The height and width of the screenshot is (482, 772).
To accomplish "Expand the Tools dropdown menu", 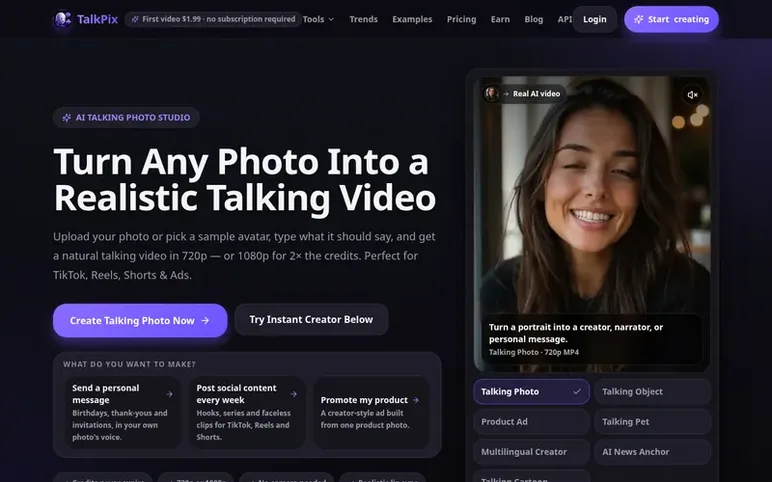I will coord(318,19).
